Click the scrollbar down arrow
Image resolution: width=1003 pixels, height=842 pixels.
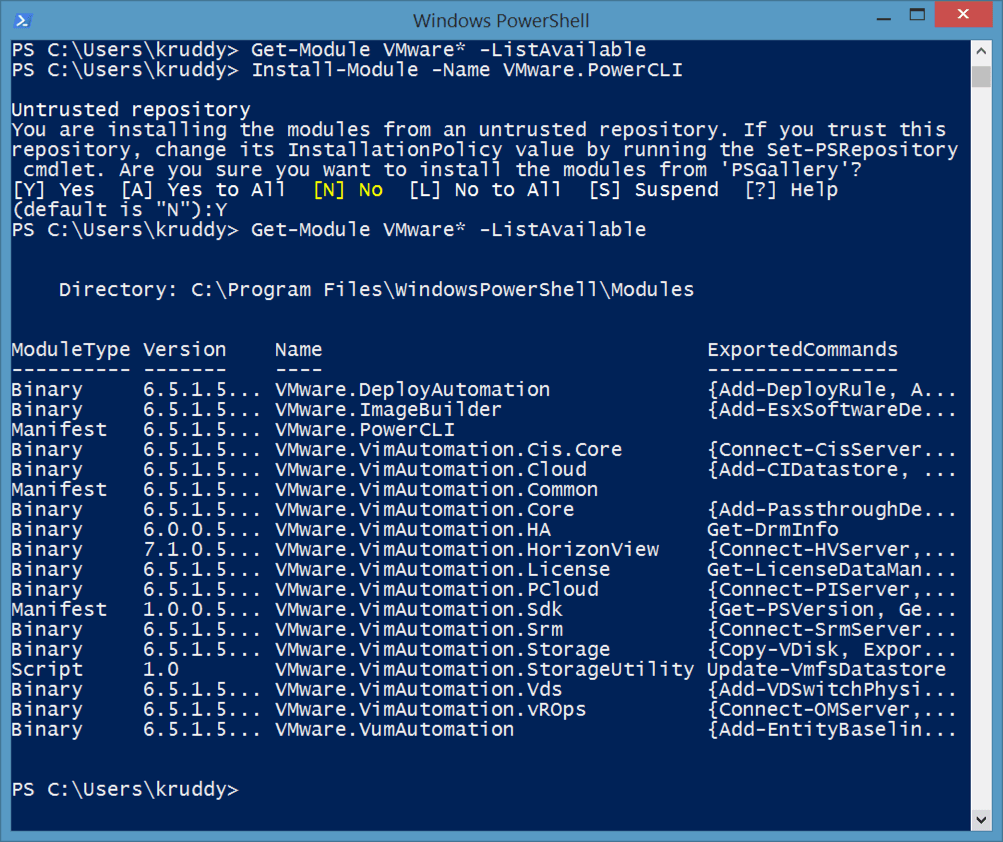[x=982, y=818]
